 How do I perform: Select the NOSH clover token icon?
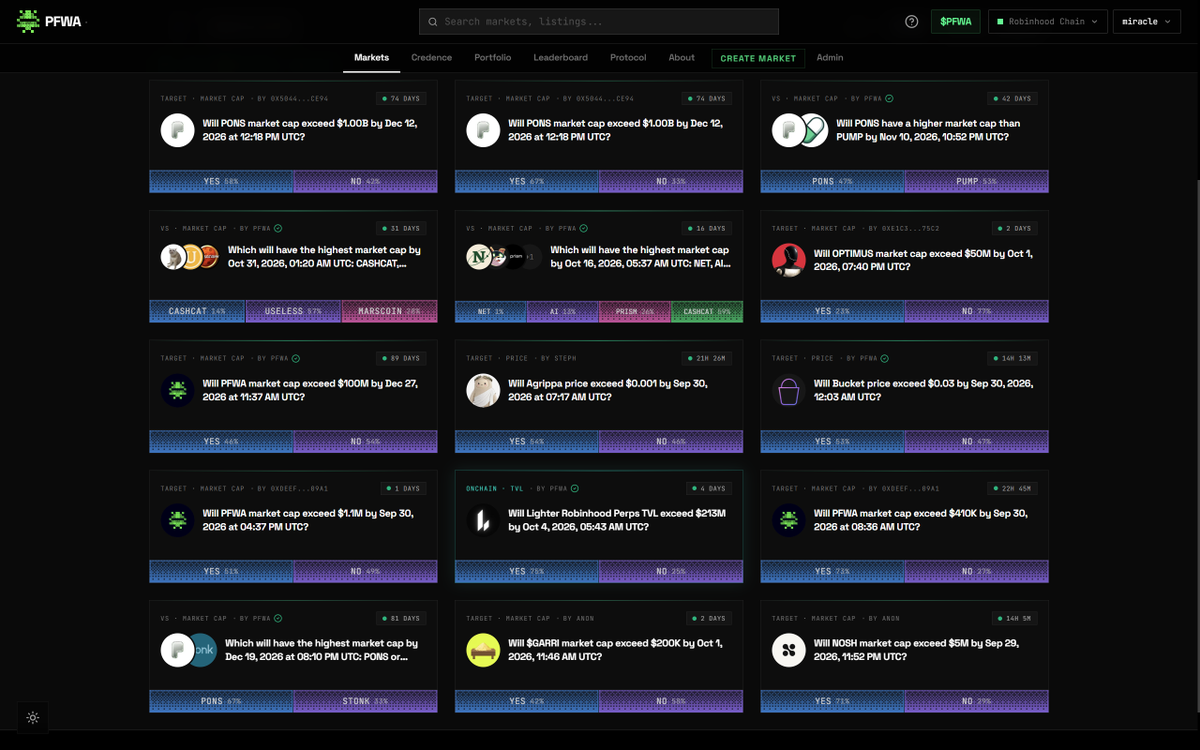[789, 651]
